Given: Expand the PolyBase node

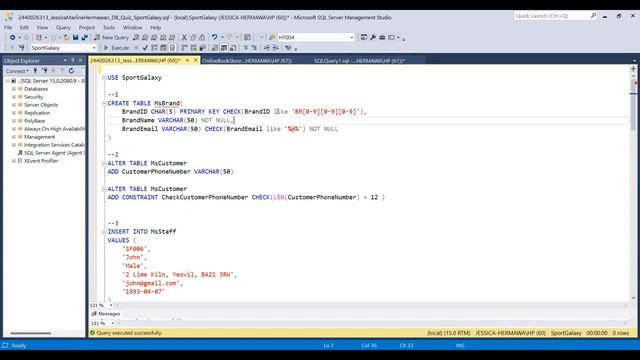Looking at the screenshot, I should tap(14, 121).
